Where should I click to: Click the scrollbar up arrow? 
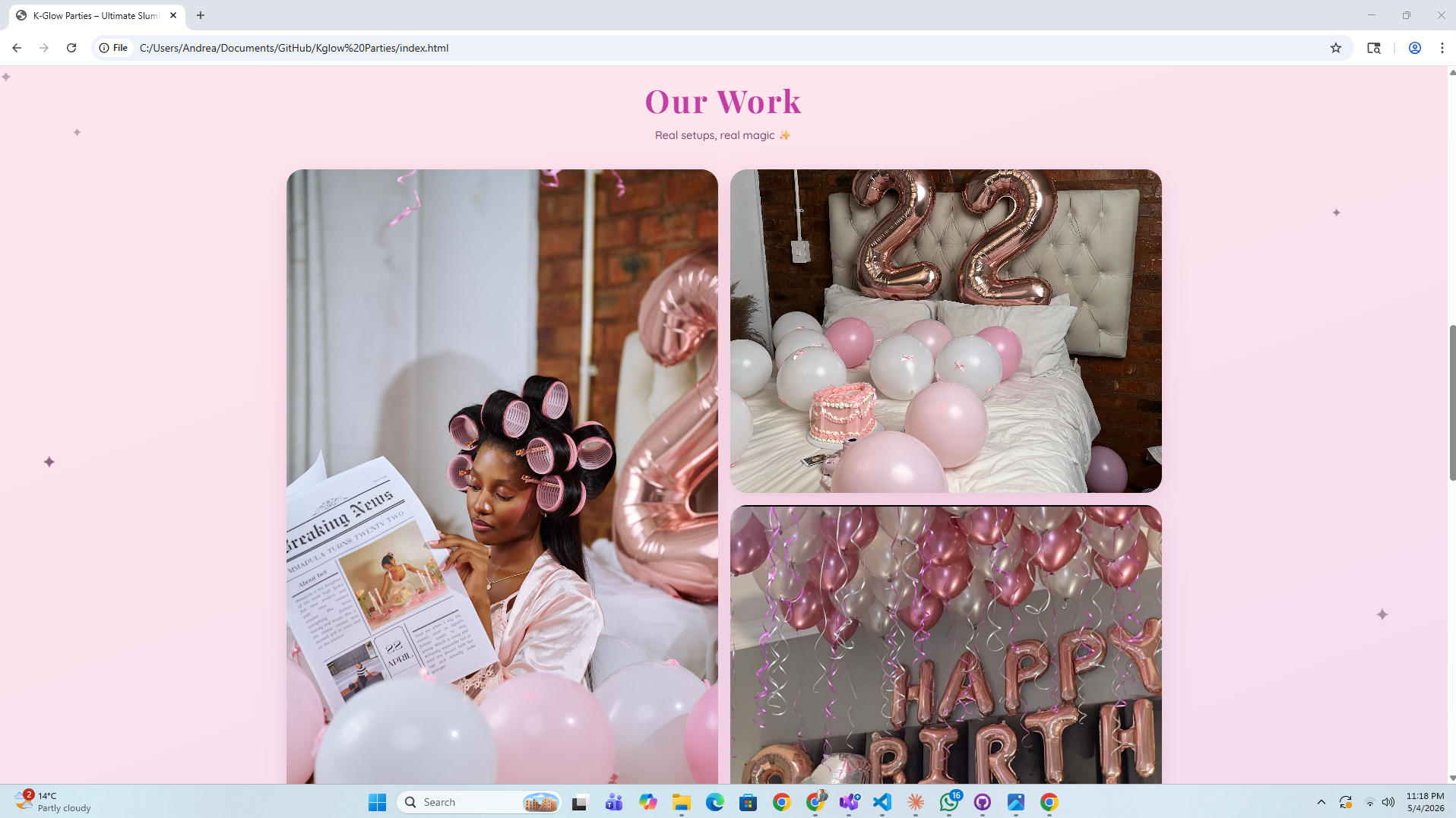(x=1452, y=72)
